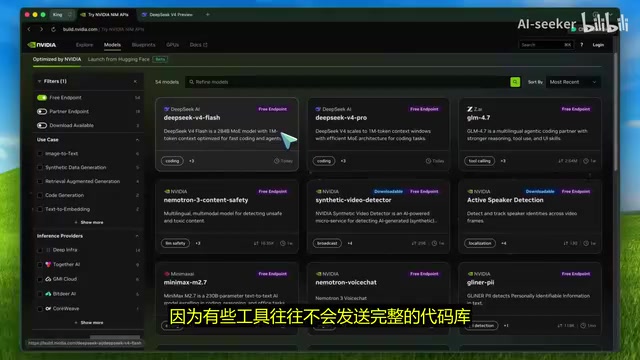Focus the header Search box
The image size is (640, 360).
click(546, 45)
